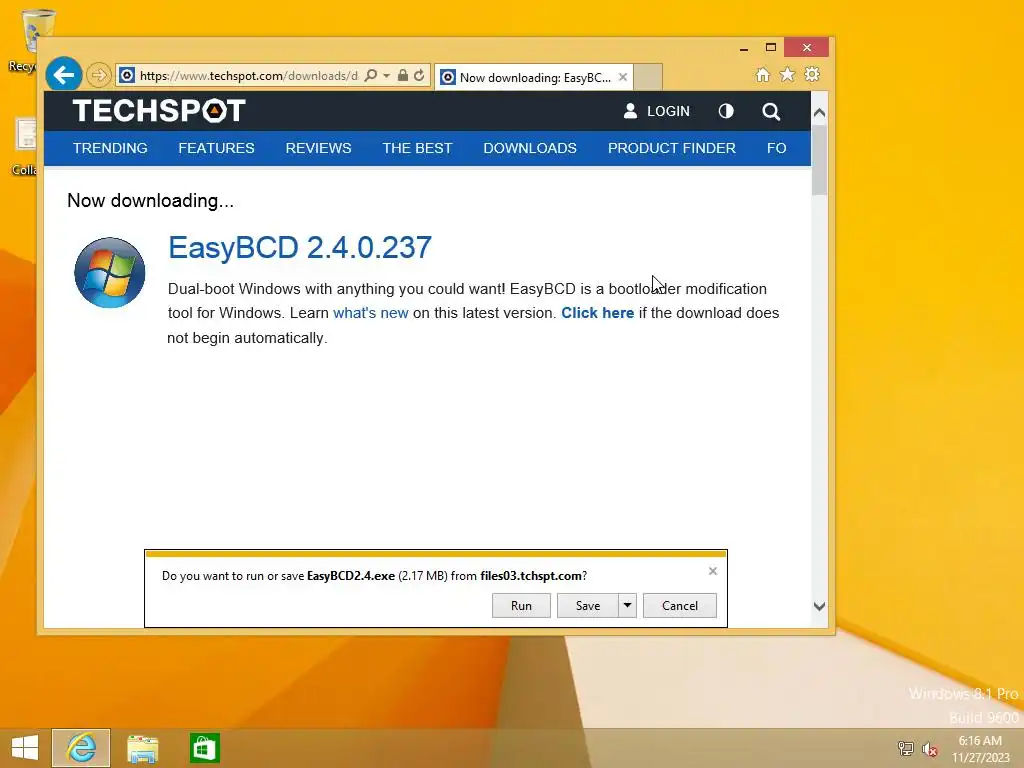Click Save in the download prompt
Screen dimensions: 1024x768
click(x=588, y=605)
